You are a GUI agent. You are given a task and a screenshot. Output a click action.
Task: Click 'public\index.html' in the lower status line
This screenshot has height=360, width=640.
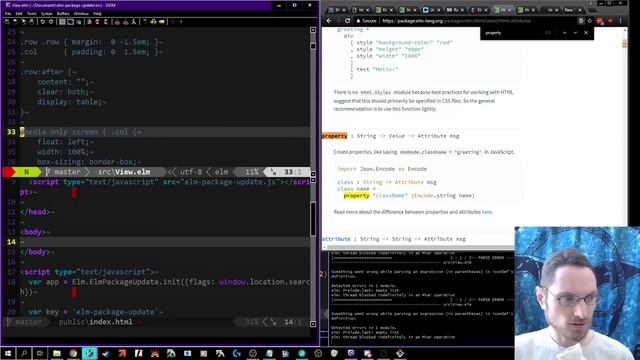point(96,322)
